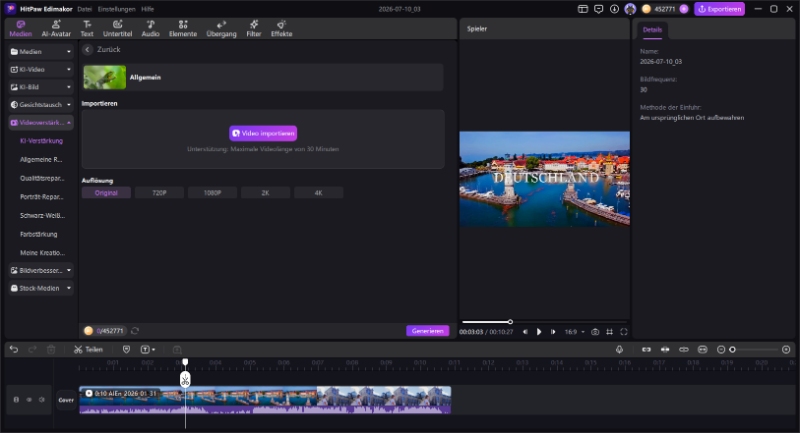Select the Original resolution option
This screenshot has height=433, width=800.
click(x=106, y=193)
